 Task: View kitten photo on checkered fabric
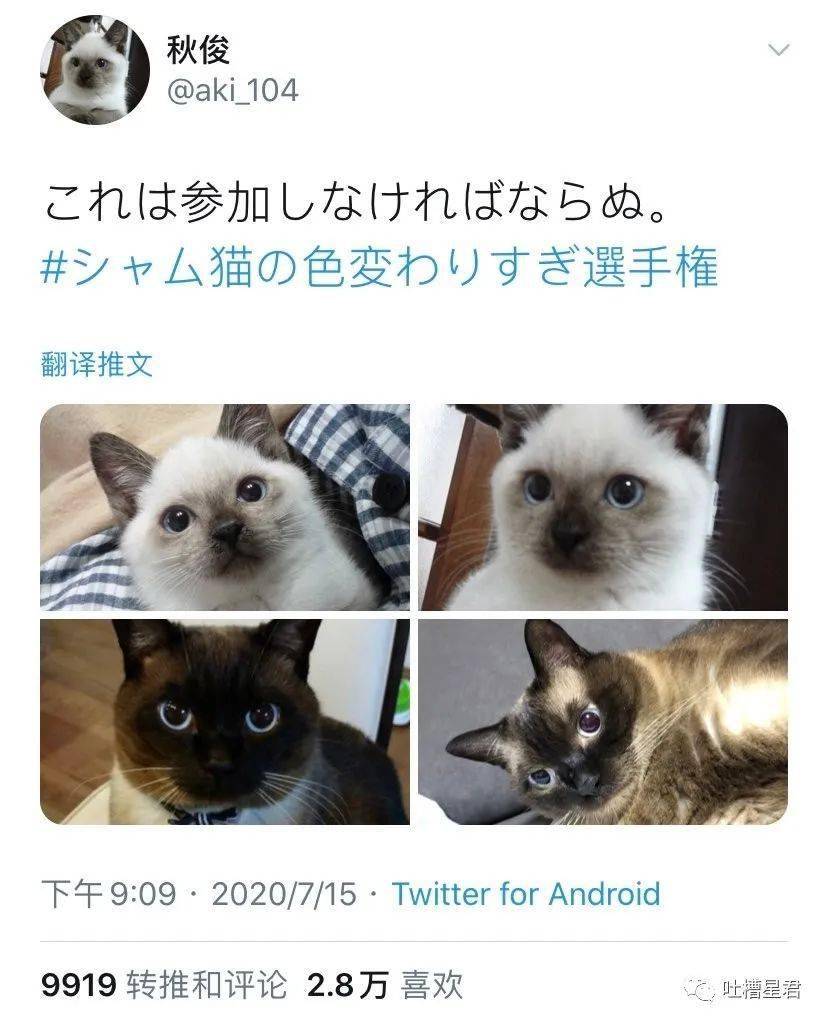pos(225,507)
